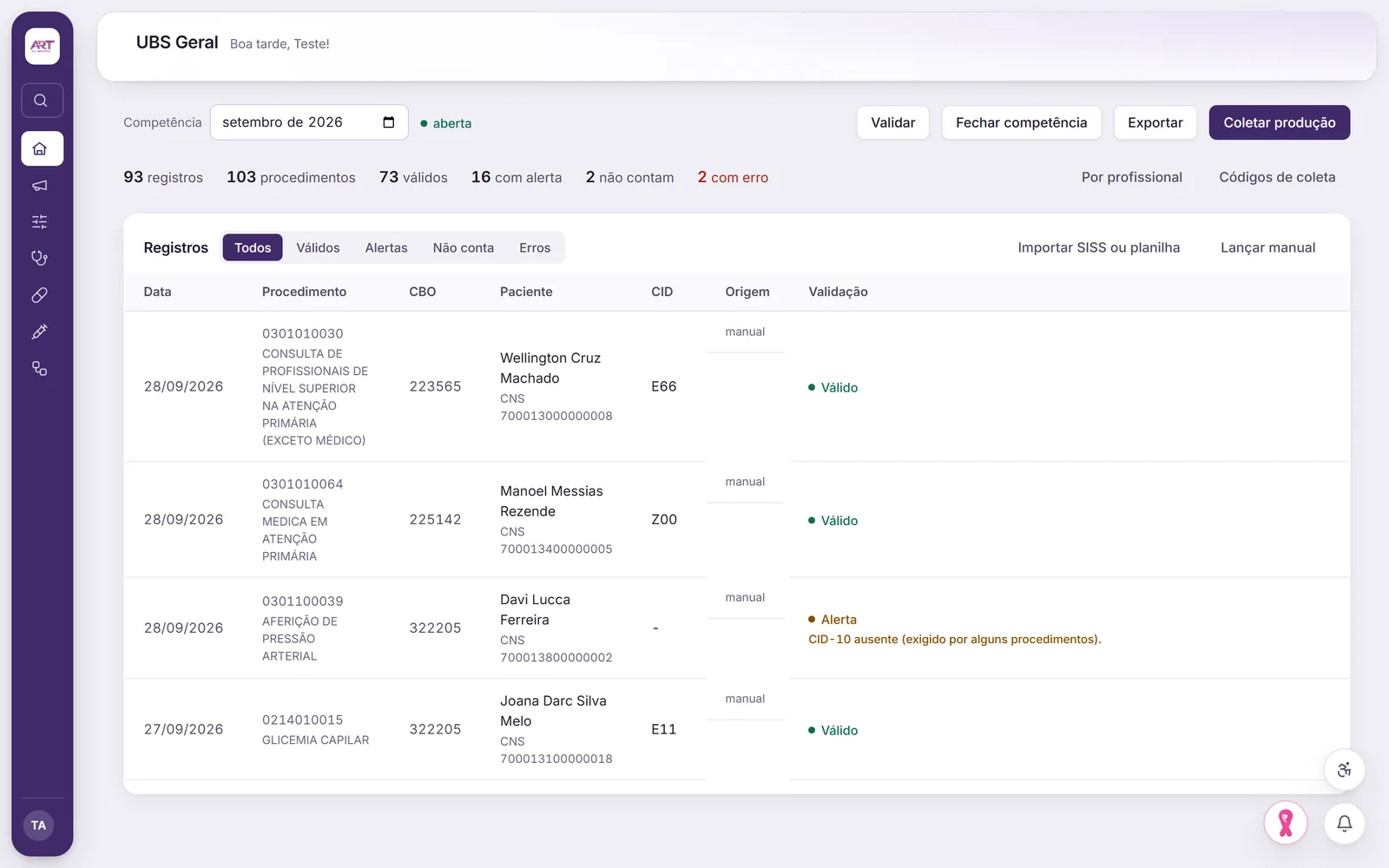1389x868 pixels.
Task: Click the 2 com erro counter
Action: tap(733, 177)
